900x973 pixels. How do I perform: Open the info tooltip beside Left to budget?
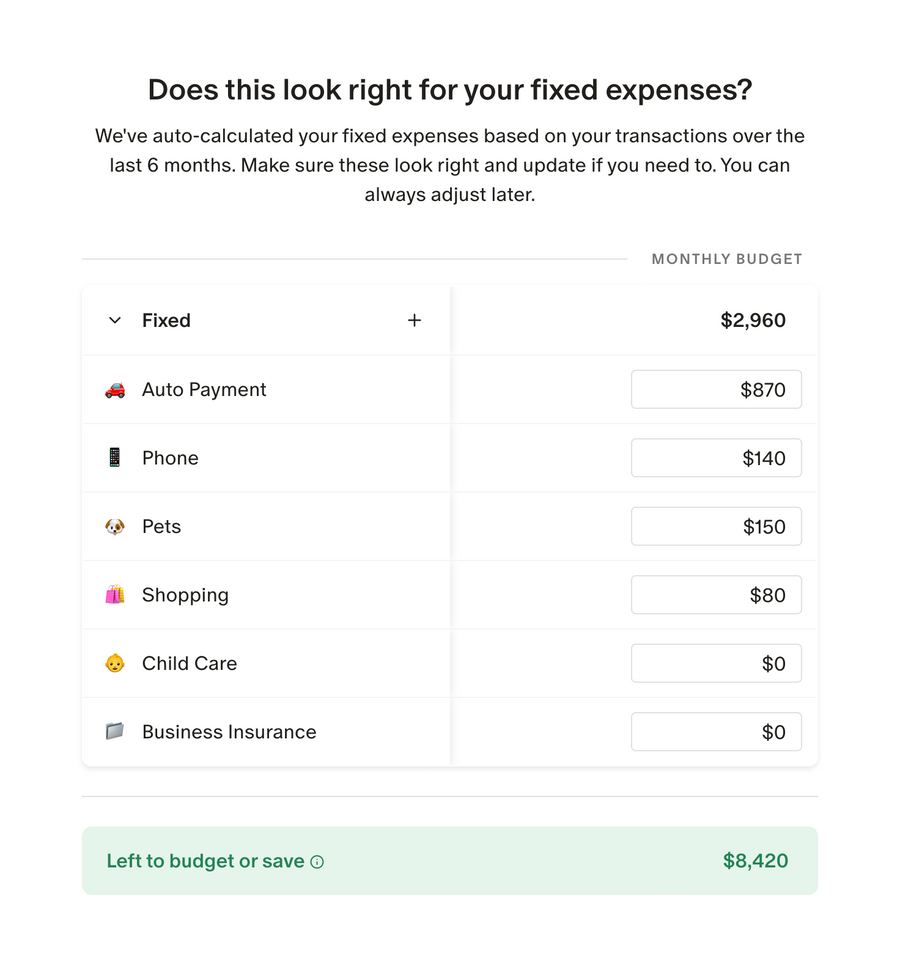pyautogui.click(x=317, y=861)
